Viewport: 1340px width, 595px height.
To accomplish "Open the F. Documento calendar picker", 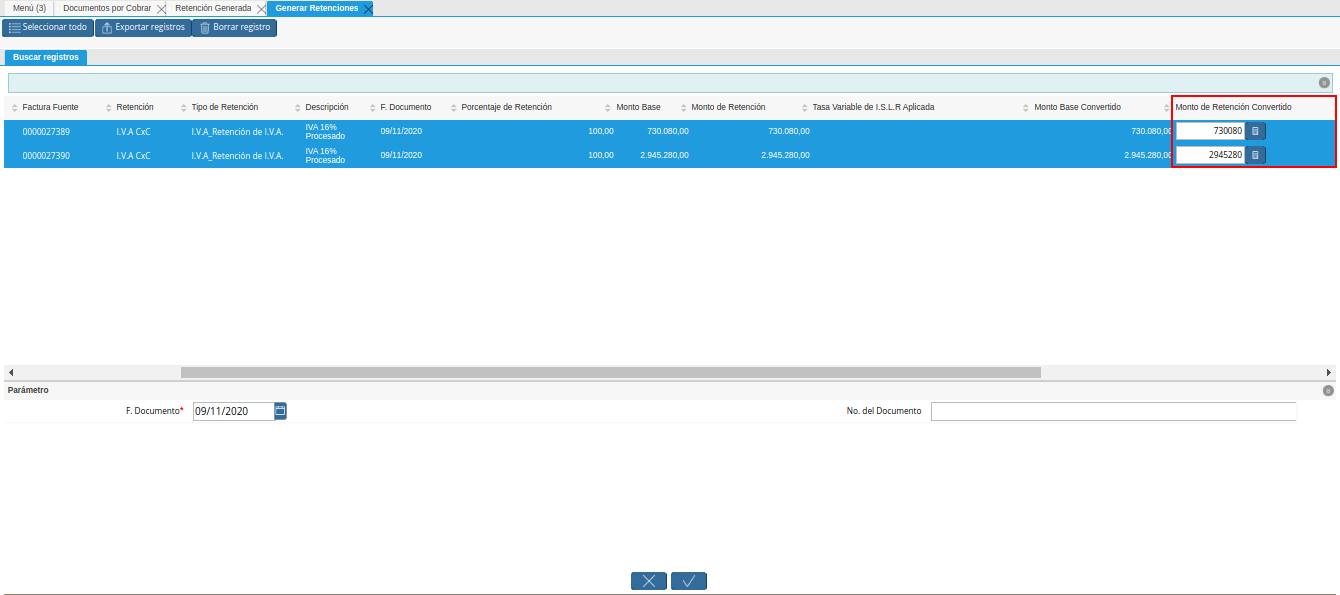I will pyautogui.click(x=281, y=411).
